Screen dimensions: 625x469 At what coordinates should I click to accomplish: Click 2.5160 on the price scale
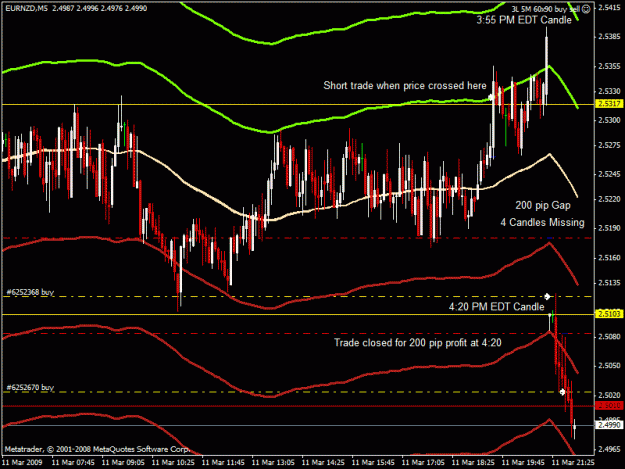[609, 258]
